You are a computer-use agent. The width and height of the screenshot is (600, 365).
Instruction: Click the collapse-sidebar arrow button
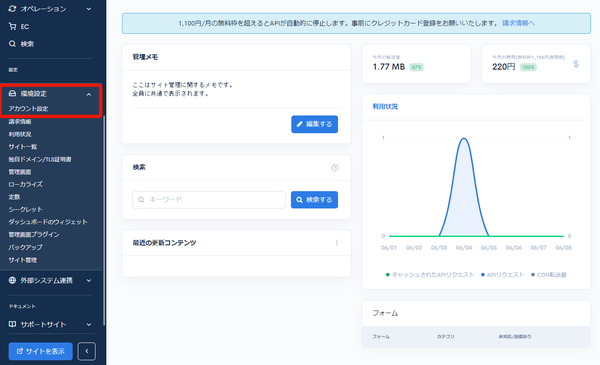click(87, 351)
